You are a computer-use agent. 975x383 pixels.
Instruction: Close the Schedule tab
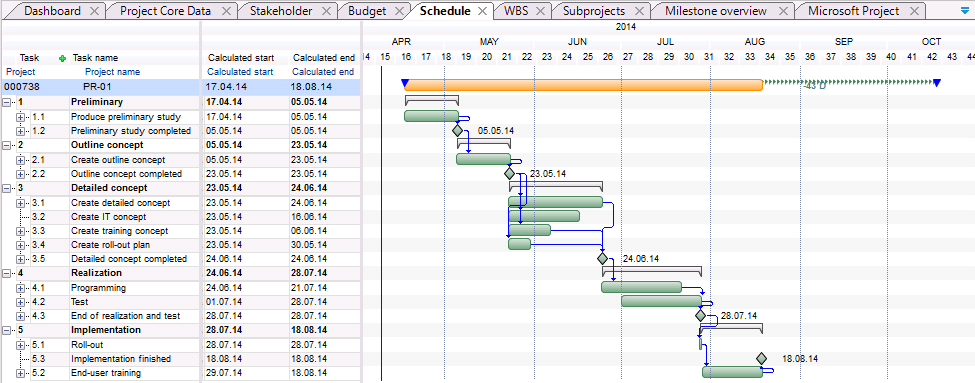[x=483, y=11]
